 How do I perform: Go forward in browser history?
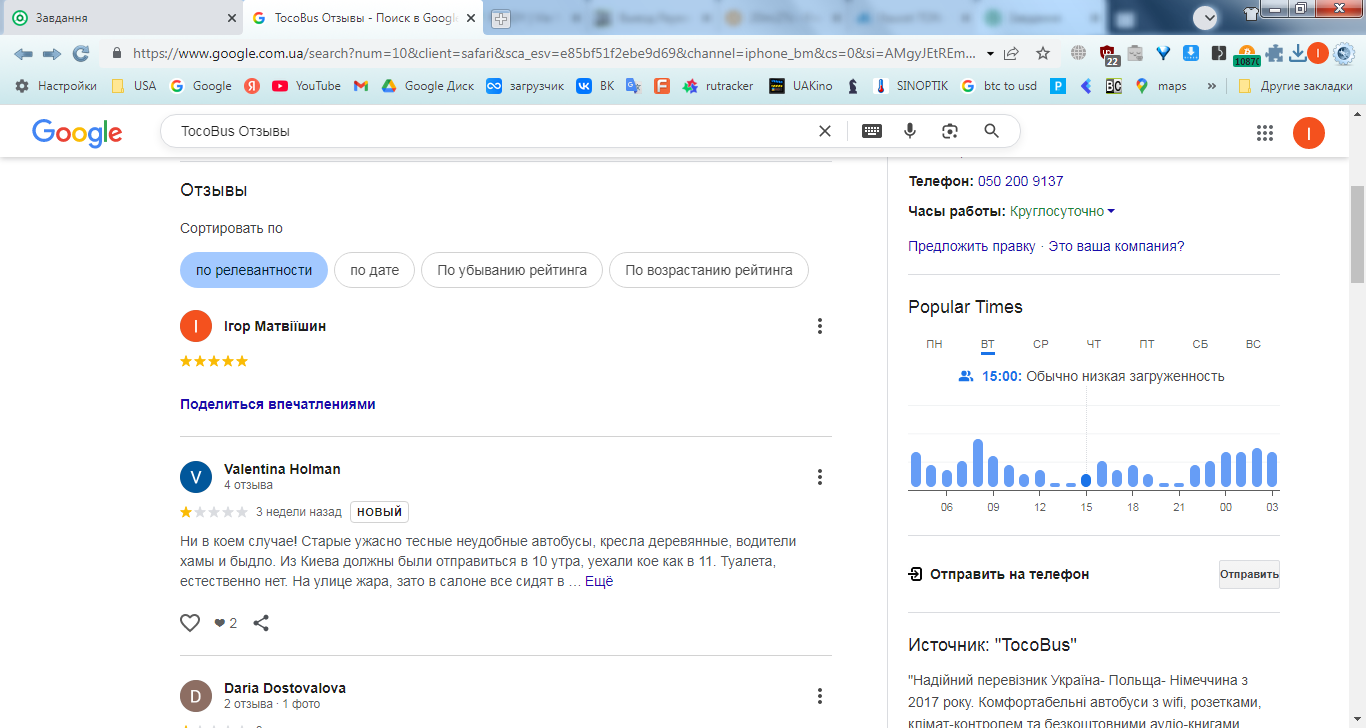click(52, 53)
